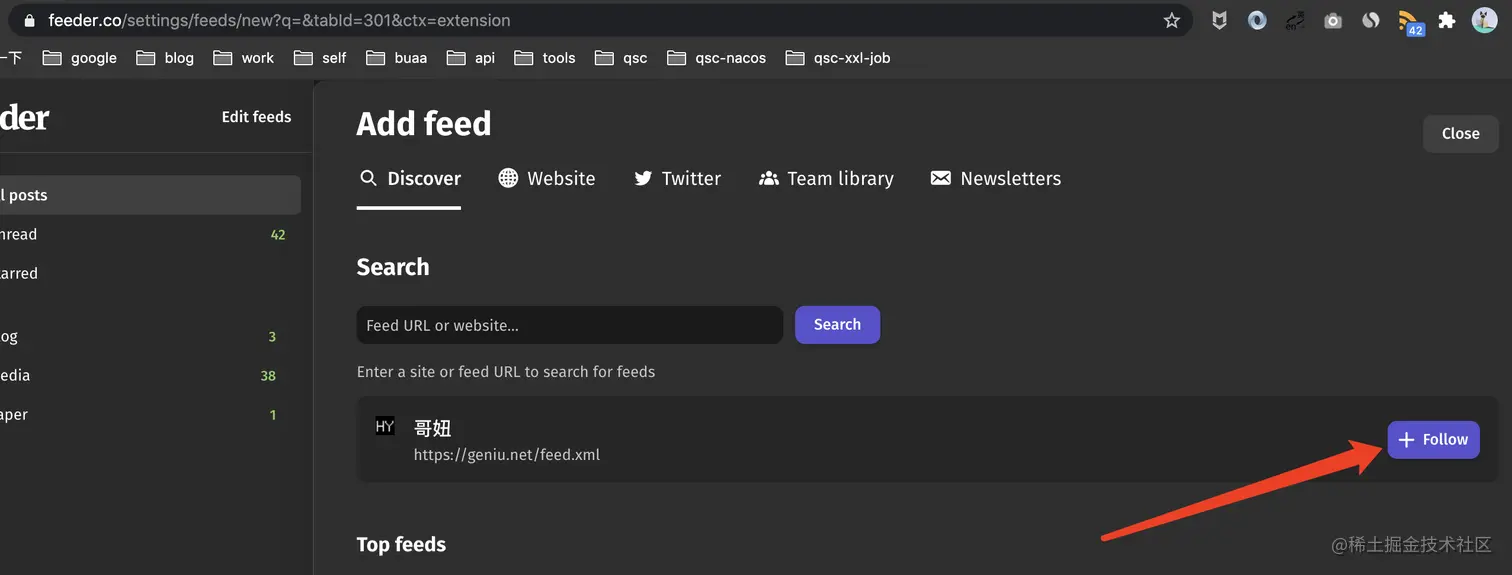Switch to the Newsletters tab
This screenshot has width=1512, height=575.
996,179
